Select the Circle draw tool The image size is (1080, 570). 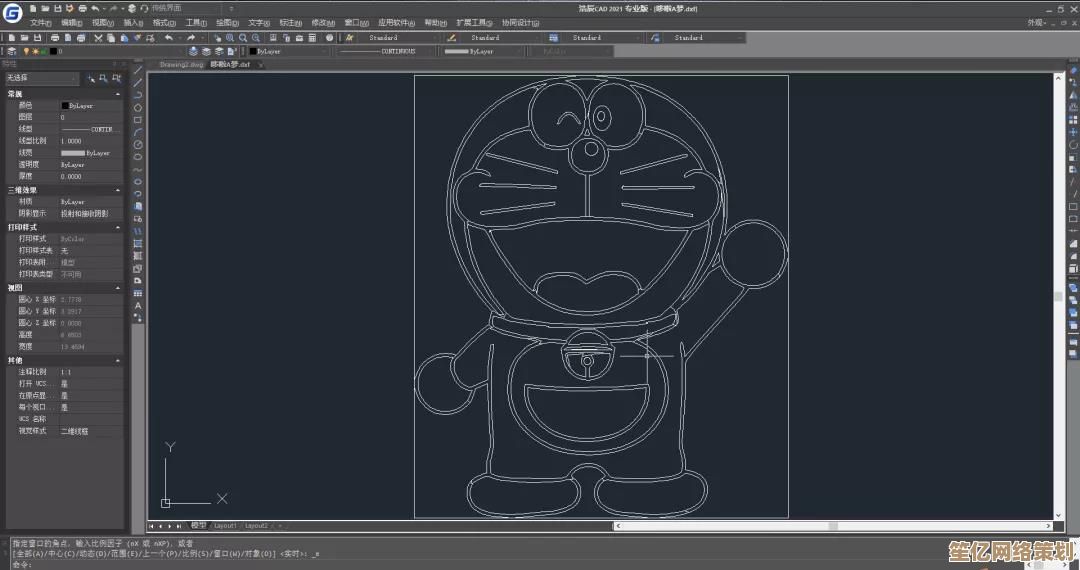(138, 144)
